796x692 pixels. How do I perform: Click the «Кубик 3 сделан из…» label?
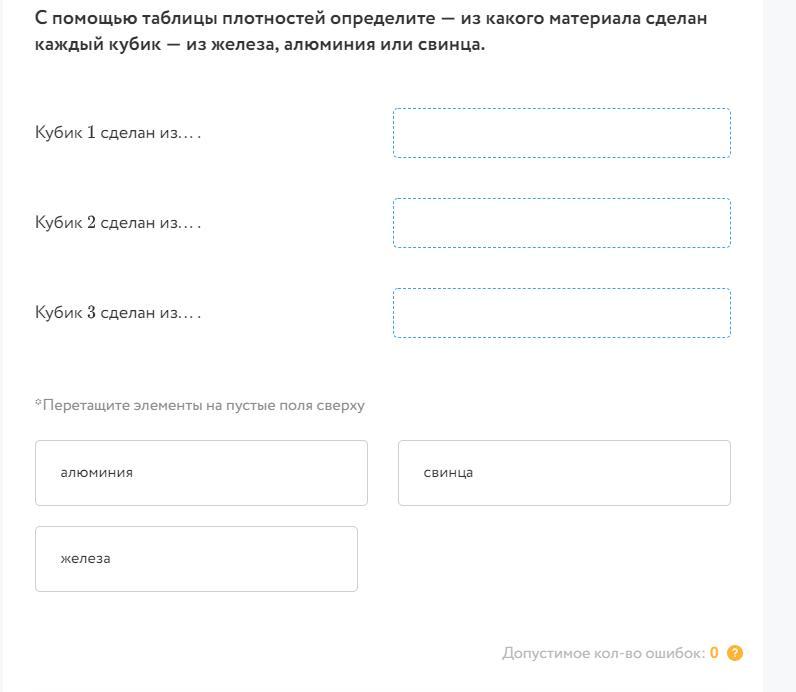[x=118, y=313]
